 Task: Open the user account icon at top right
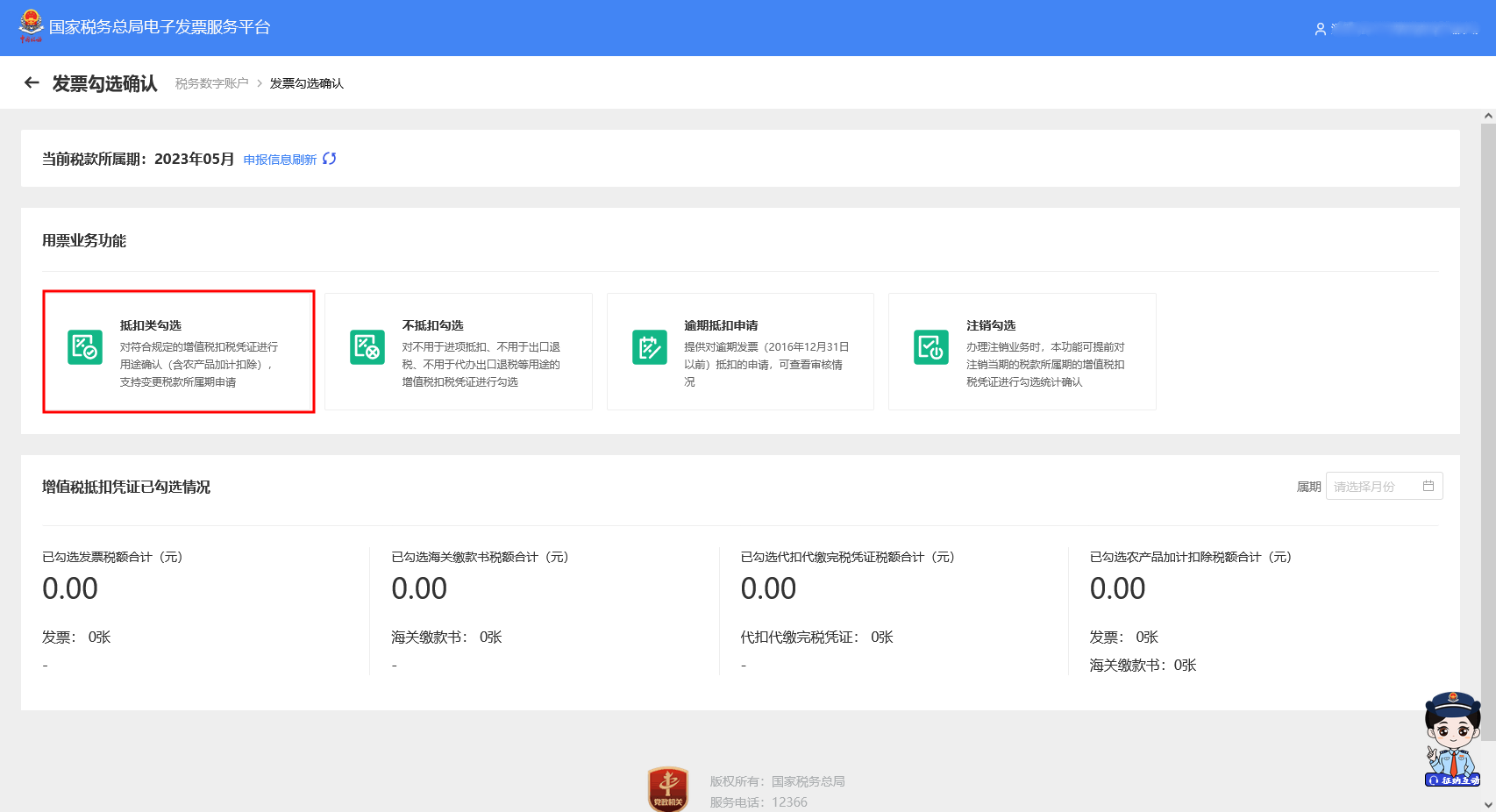click(x=1320, y=29)
